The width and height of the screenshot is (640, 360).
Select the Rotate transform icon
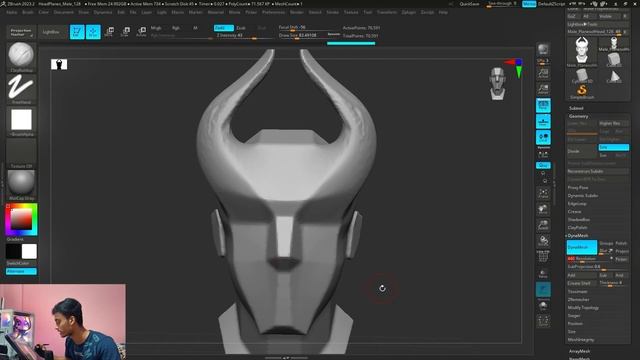pos(141,32)
